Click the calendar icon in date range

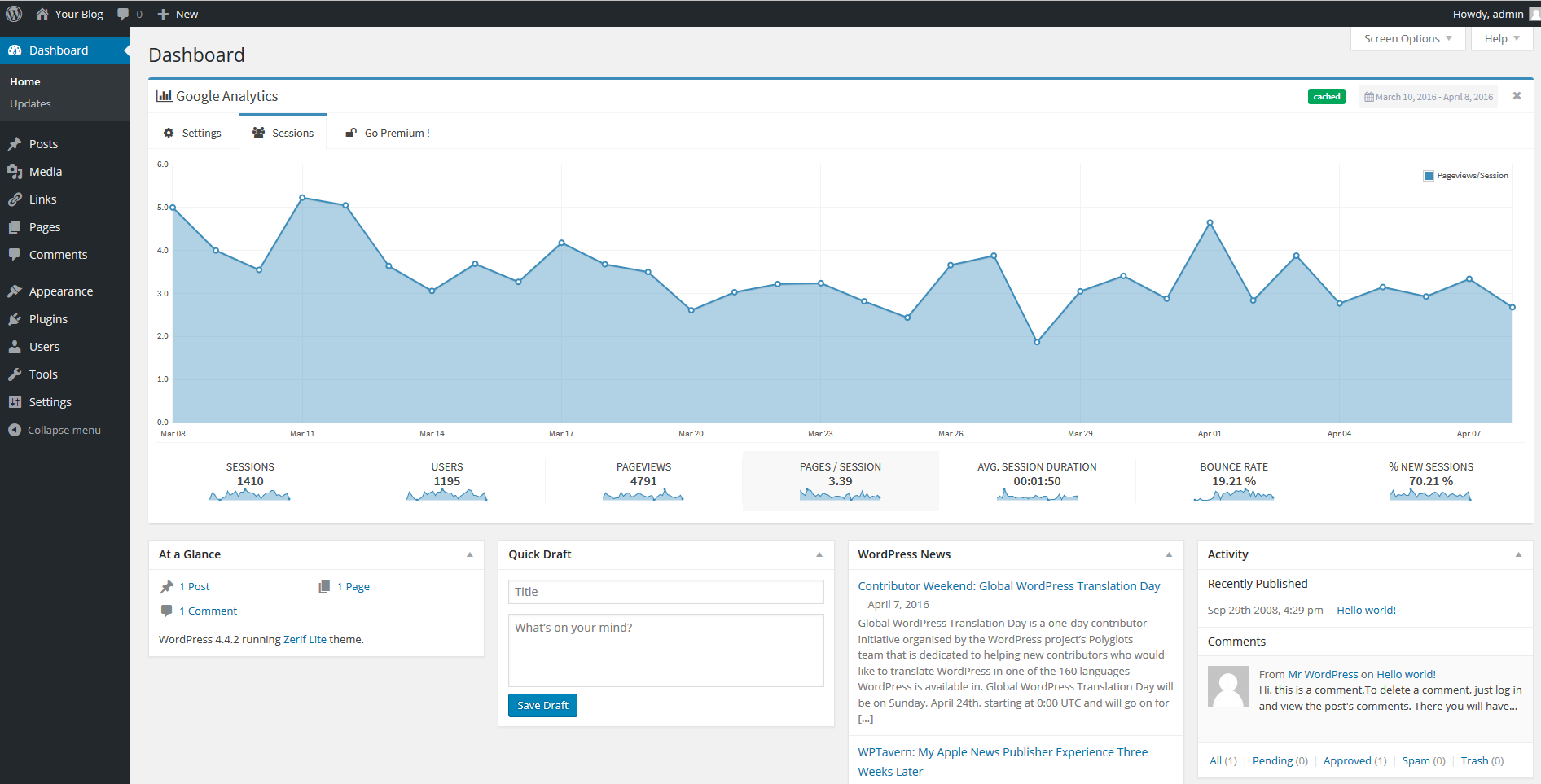(1369, 97)
